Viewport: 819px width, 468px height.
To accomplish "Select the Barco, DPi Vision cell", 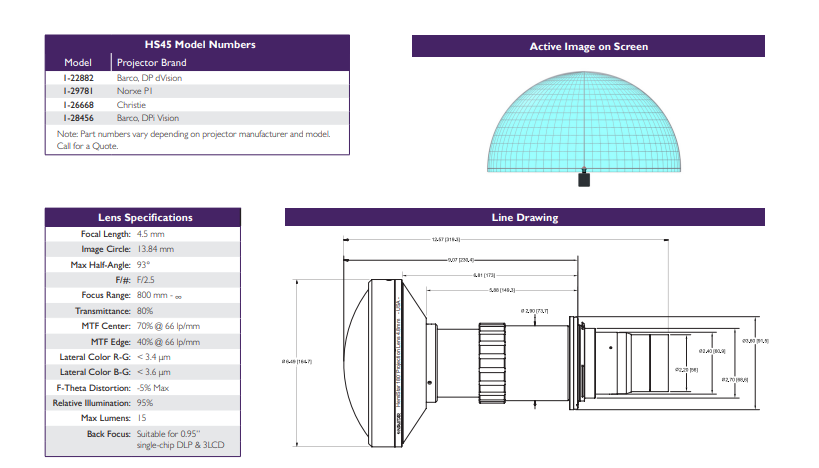I will (148, 118).
